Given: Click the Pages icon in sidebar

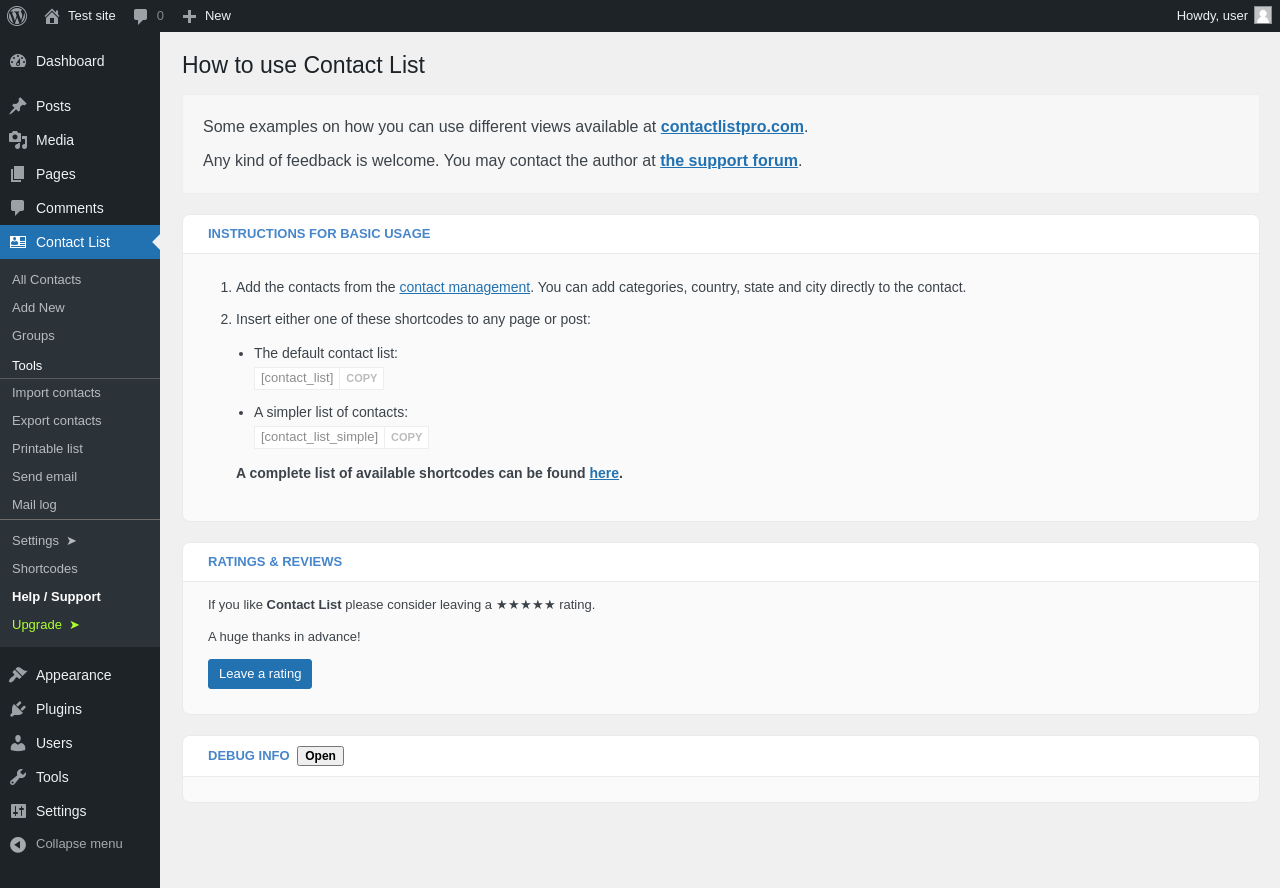Looking at the screenshot, I should point(18,174).
